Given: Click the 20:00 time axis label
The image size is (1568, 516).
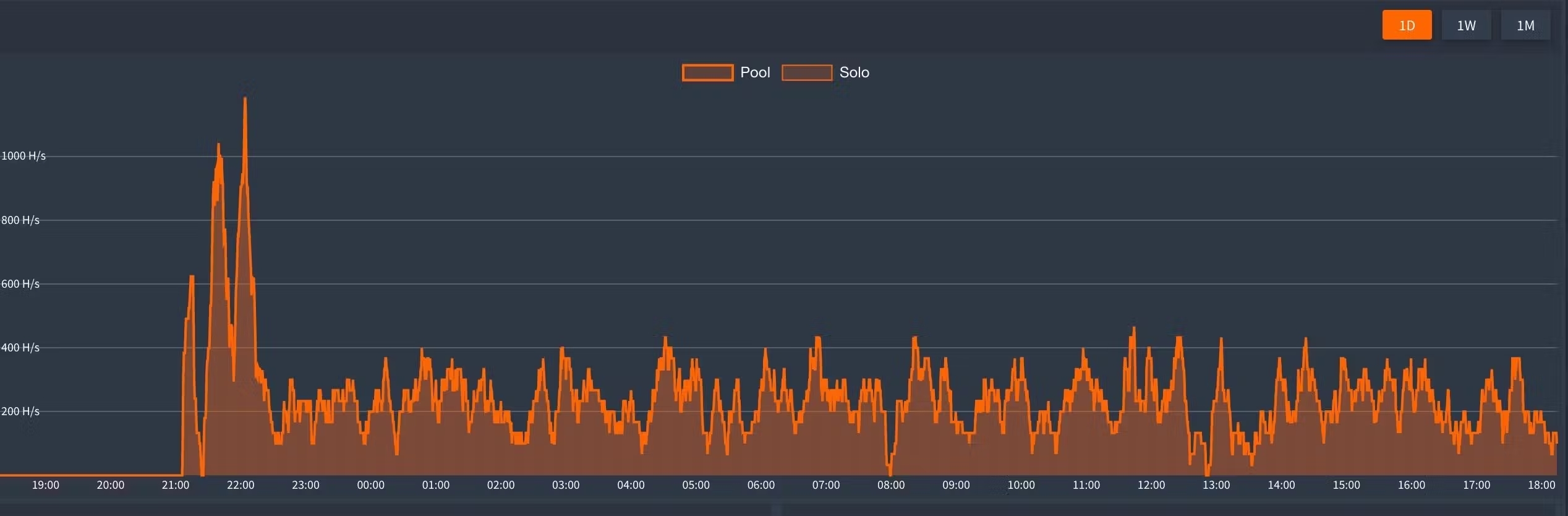Looking at the screenshot, I should click(111, 485).
